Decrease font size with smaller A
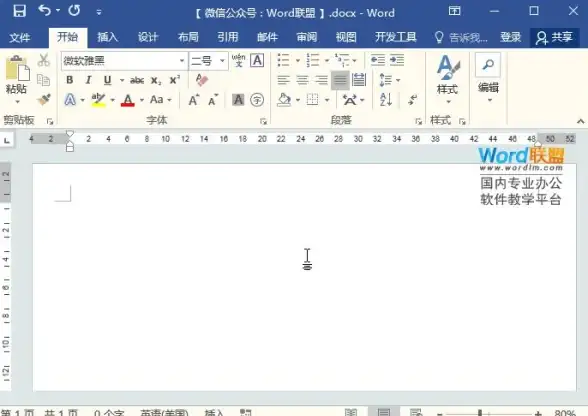The image size is (588, 416). [213, 100]
